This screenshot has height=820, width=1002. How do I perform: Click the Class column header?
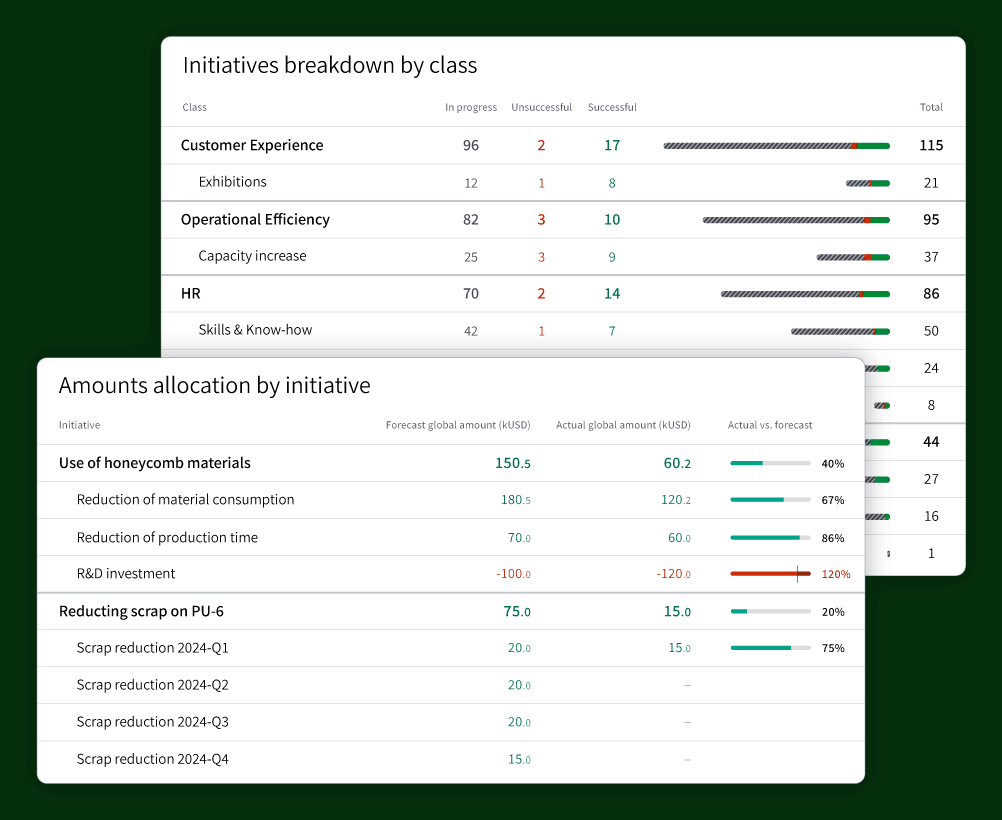[x=194, y=107]
